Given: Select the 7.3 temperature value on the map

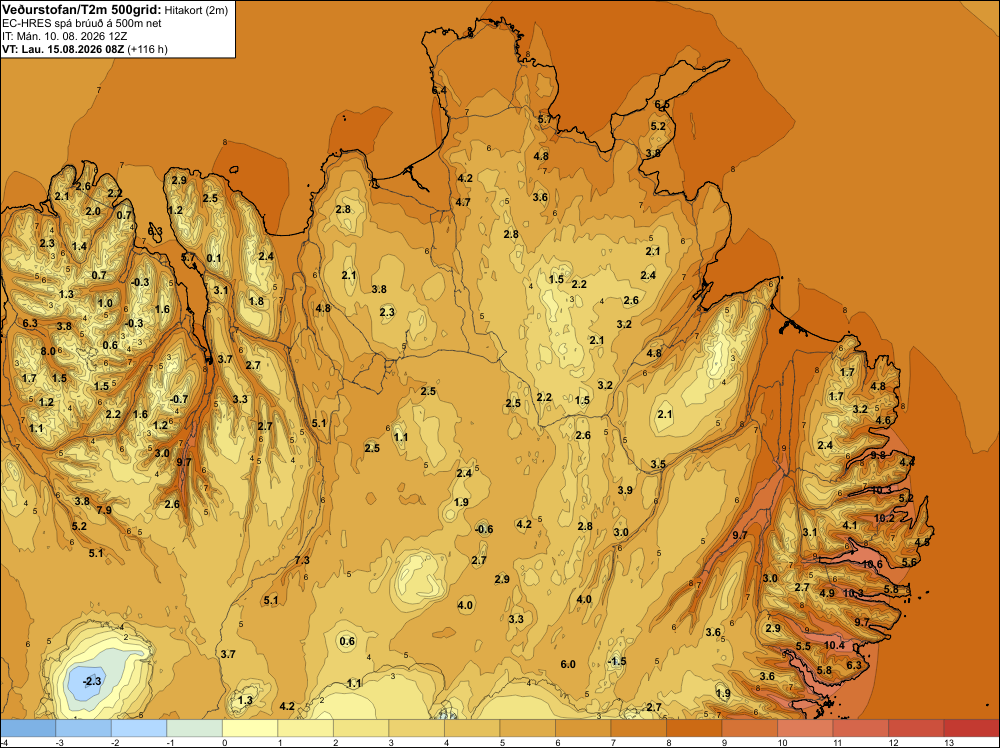Looking at the screenshot, I should pos(302,561).
